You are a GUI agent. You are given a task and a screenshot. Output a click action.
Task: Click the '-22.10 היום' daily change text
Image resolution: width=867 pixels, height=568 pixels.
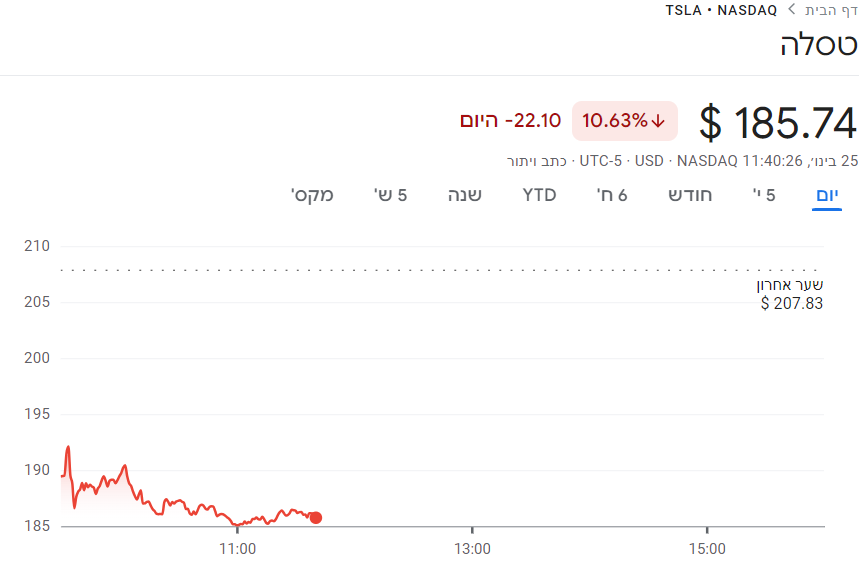point(510,121)
